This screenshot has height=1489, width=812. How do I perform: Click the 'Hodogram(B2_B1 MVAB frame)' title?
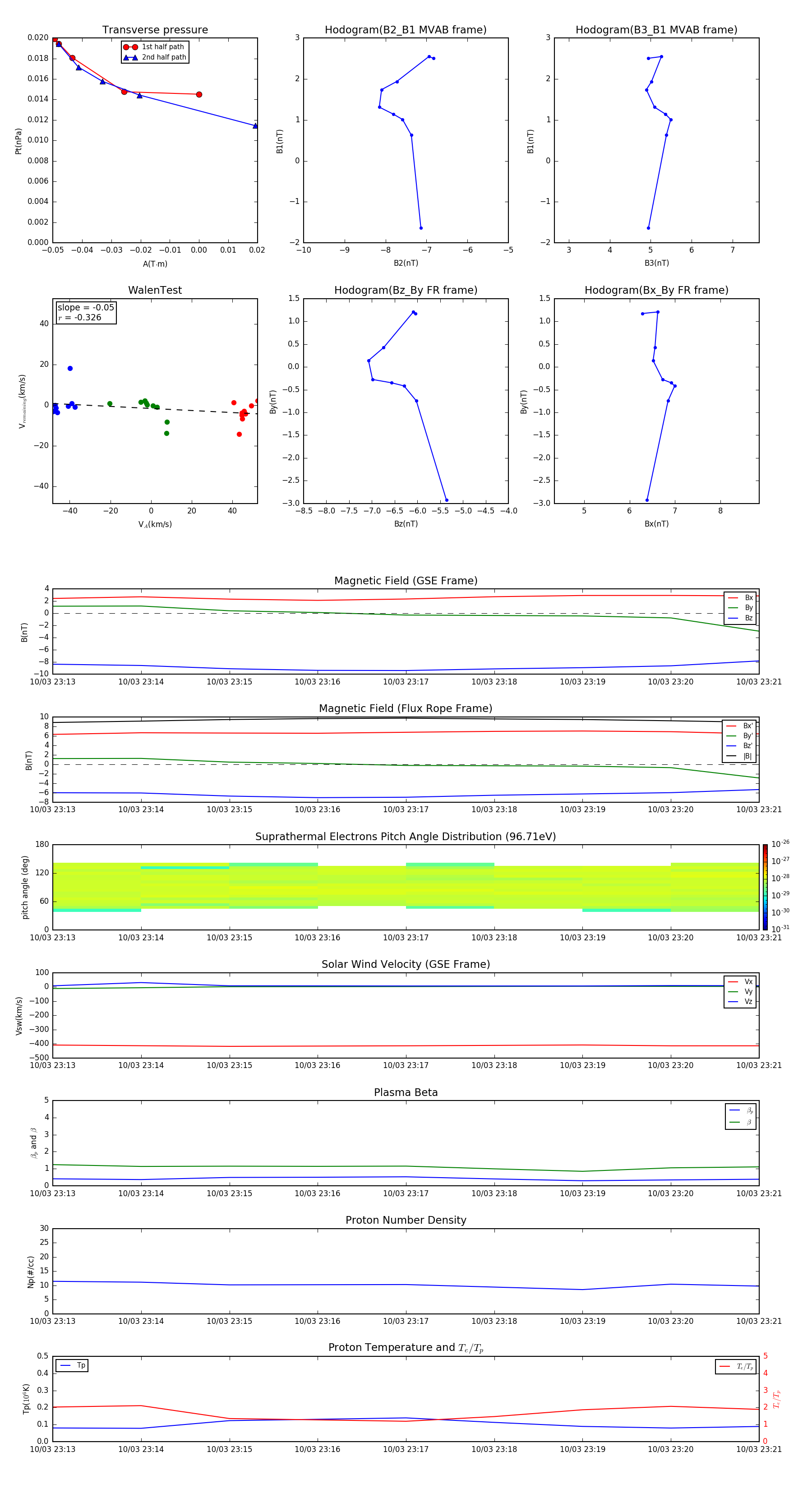[x=406, y=30]
